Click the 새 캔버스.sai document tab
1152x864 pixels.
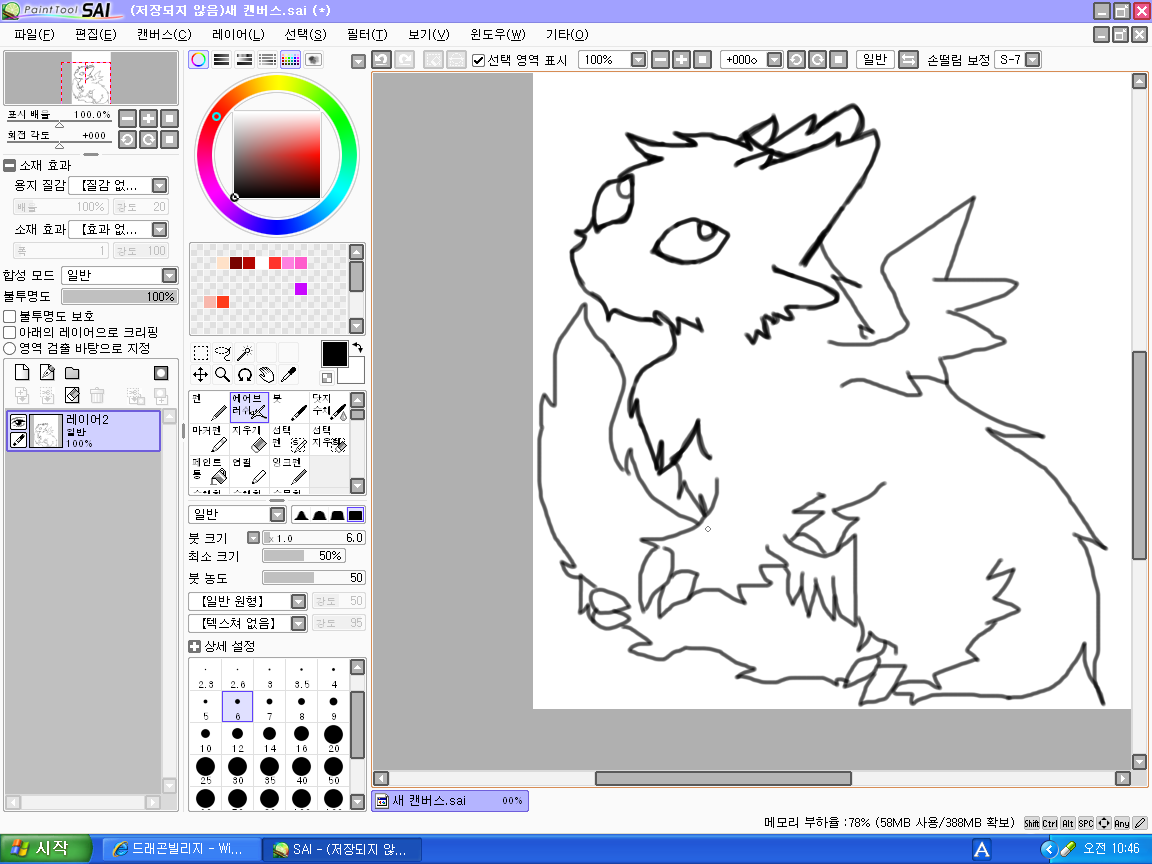coord(450,801)
